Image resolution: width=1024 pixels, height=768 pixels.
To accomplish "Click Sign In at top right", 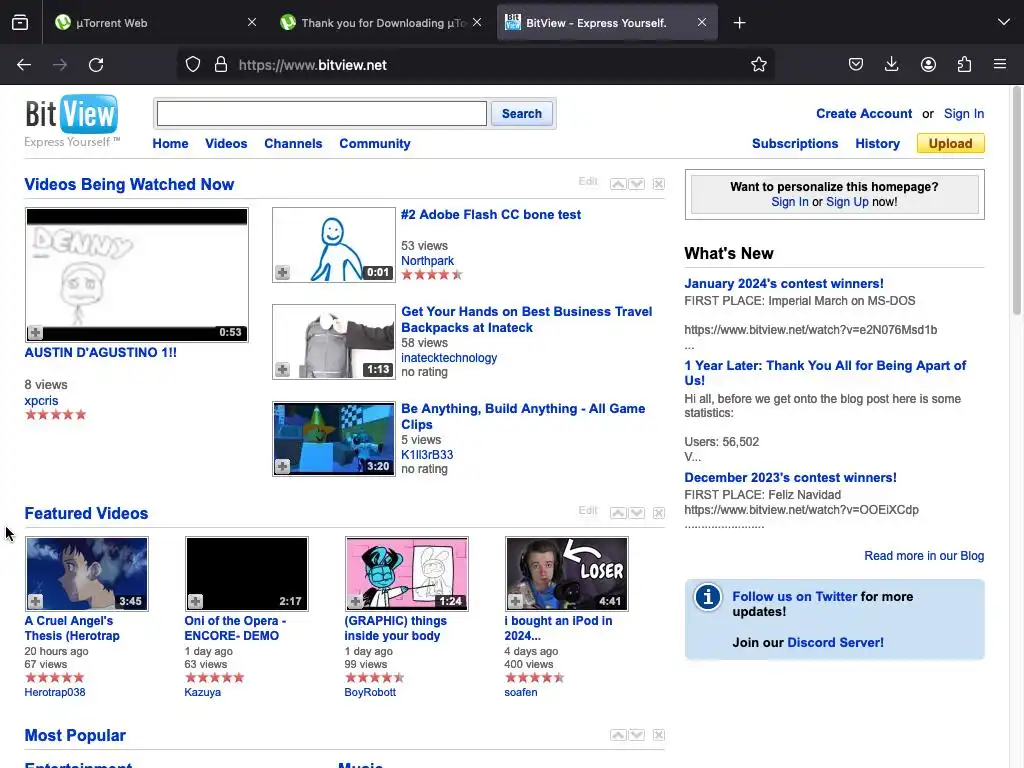I will tap(964, 114).
